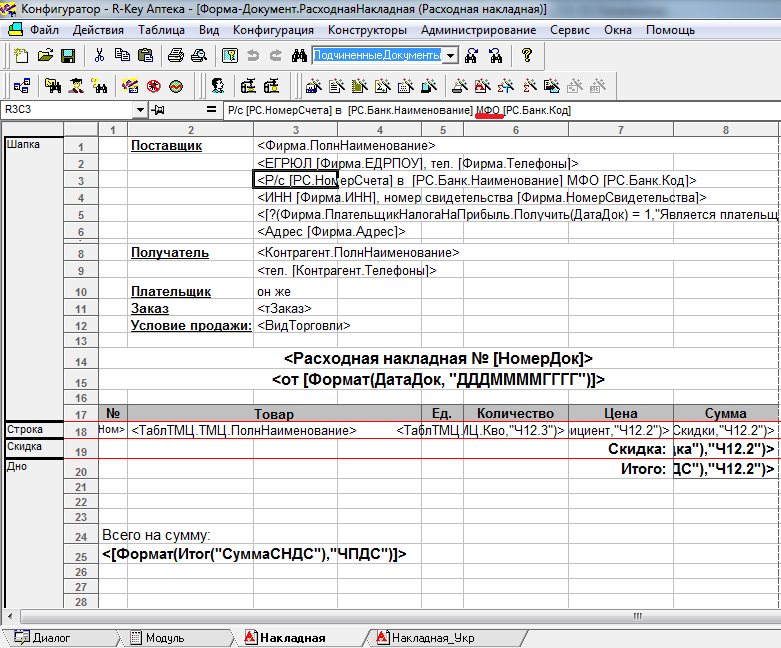Click the Print icon in toolbar
This screenshot has width=781, height=648.
click(176, 56)
